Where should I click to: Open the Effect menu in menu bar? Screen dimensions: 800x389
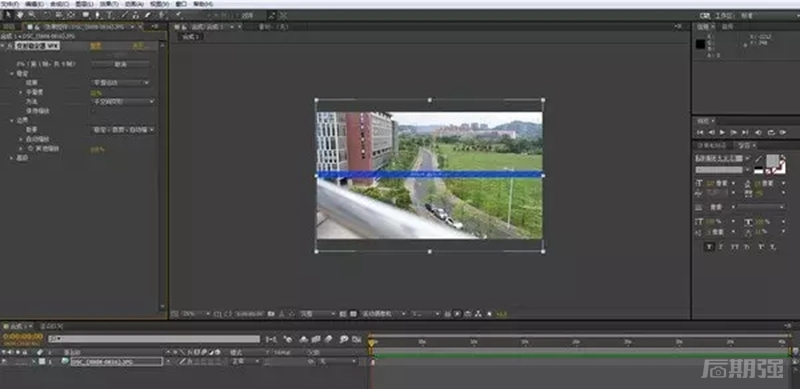108,4
